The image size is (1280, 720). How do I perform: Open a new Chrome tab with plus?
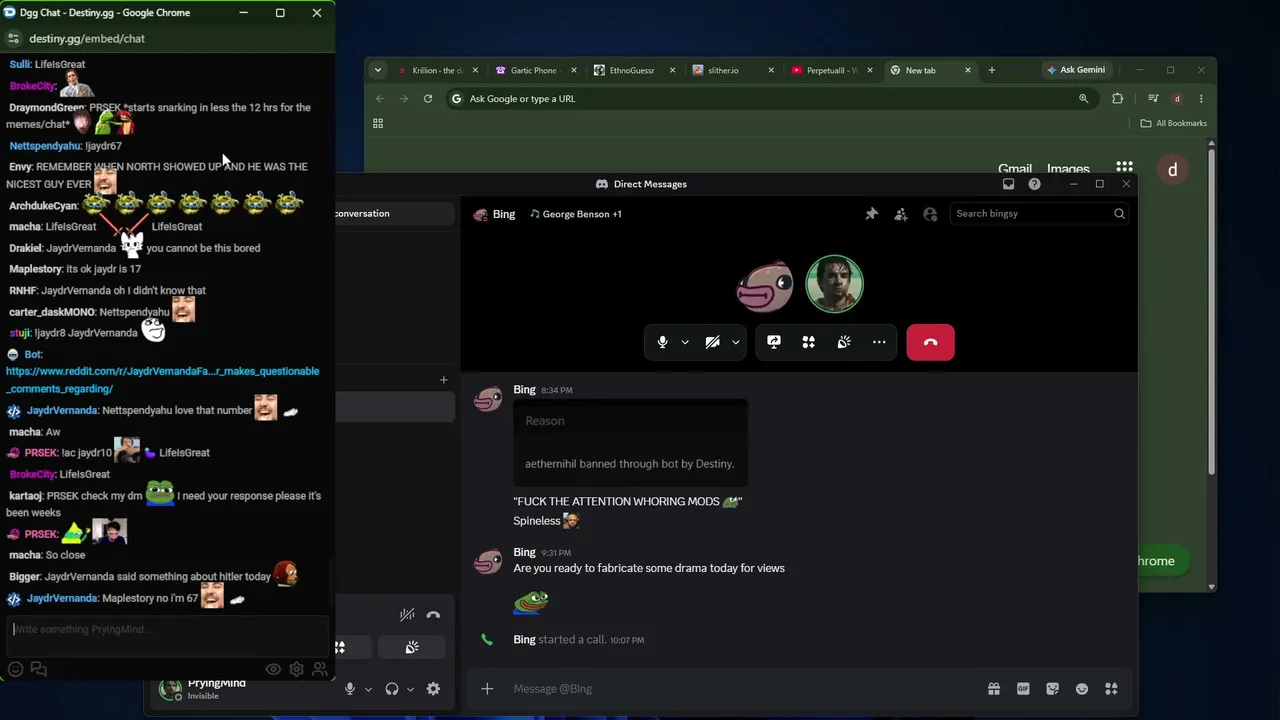coord(992,70)
